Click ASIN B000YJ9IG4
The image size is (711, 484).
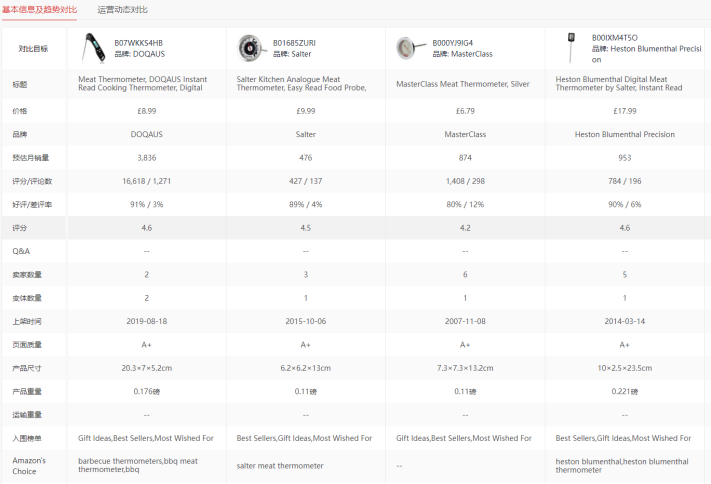coord(453,43)
